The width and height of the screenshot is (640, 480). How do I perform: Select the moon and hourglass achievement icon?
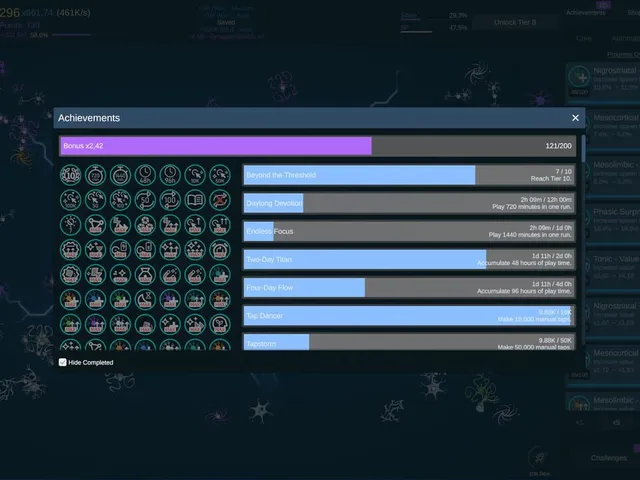coord(145,300)
